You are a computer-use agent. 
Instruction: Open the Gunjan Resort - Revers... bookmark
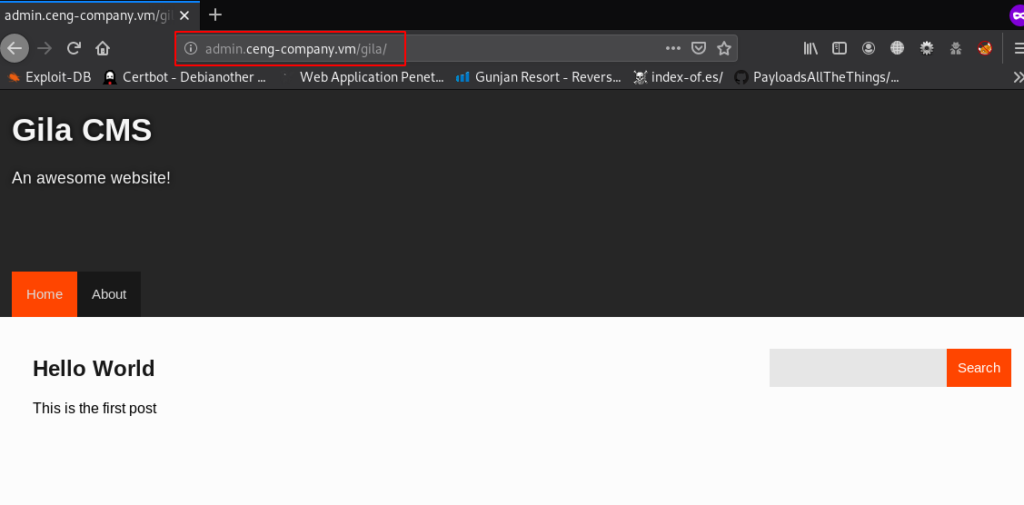pyautogui.click(x=538, y=77)
